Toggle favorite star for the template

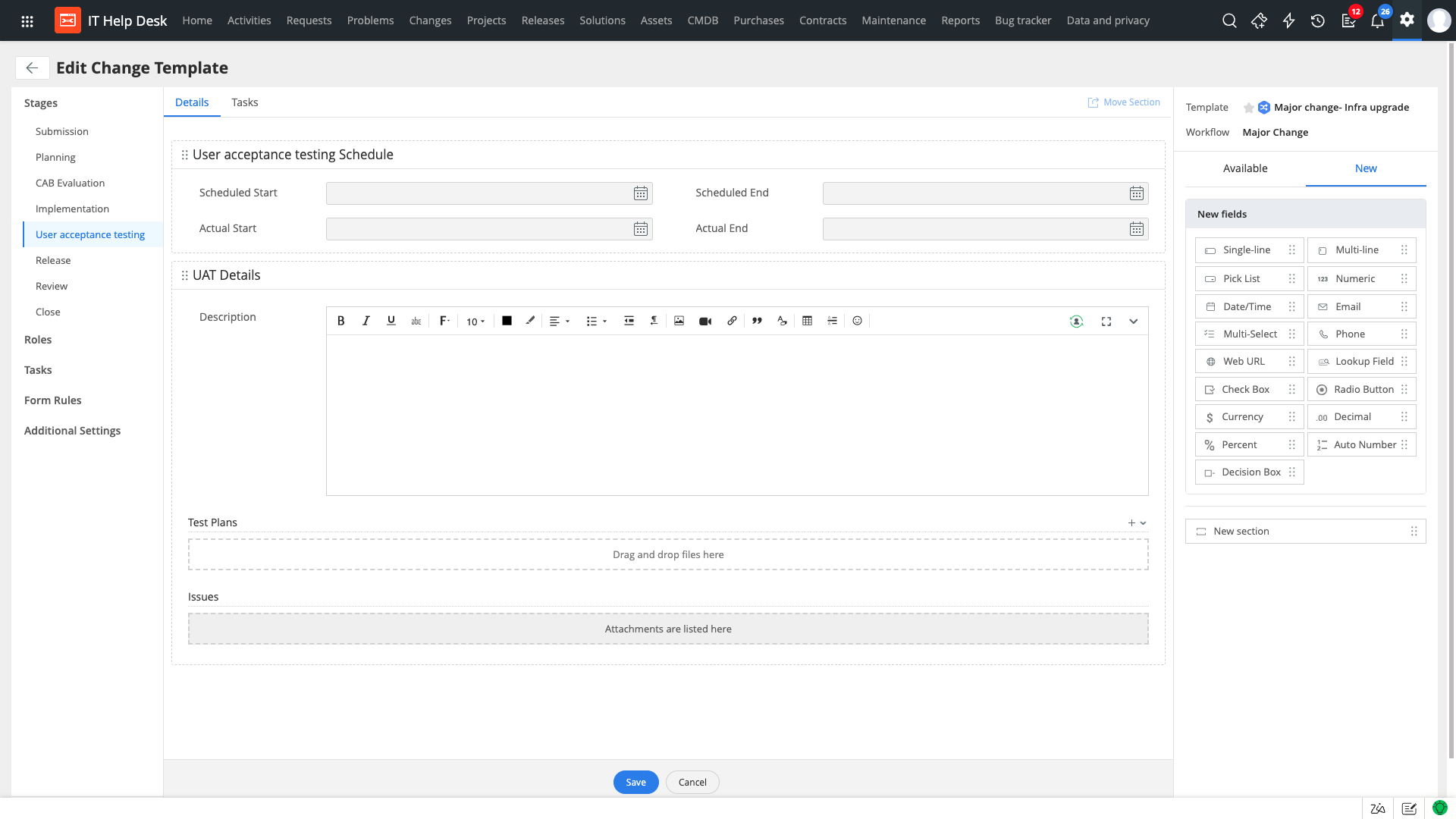coord(1248,108)
